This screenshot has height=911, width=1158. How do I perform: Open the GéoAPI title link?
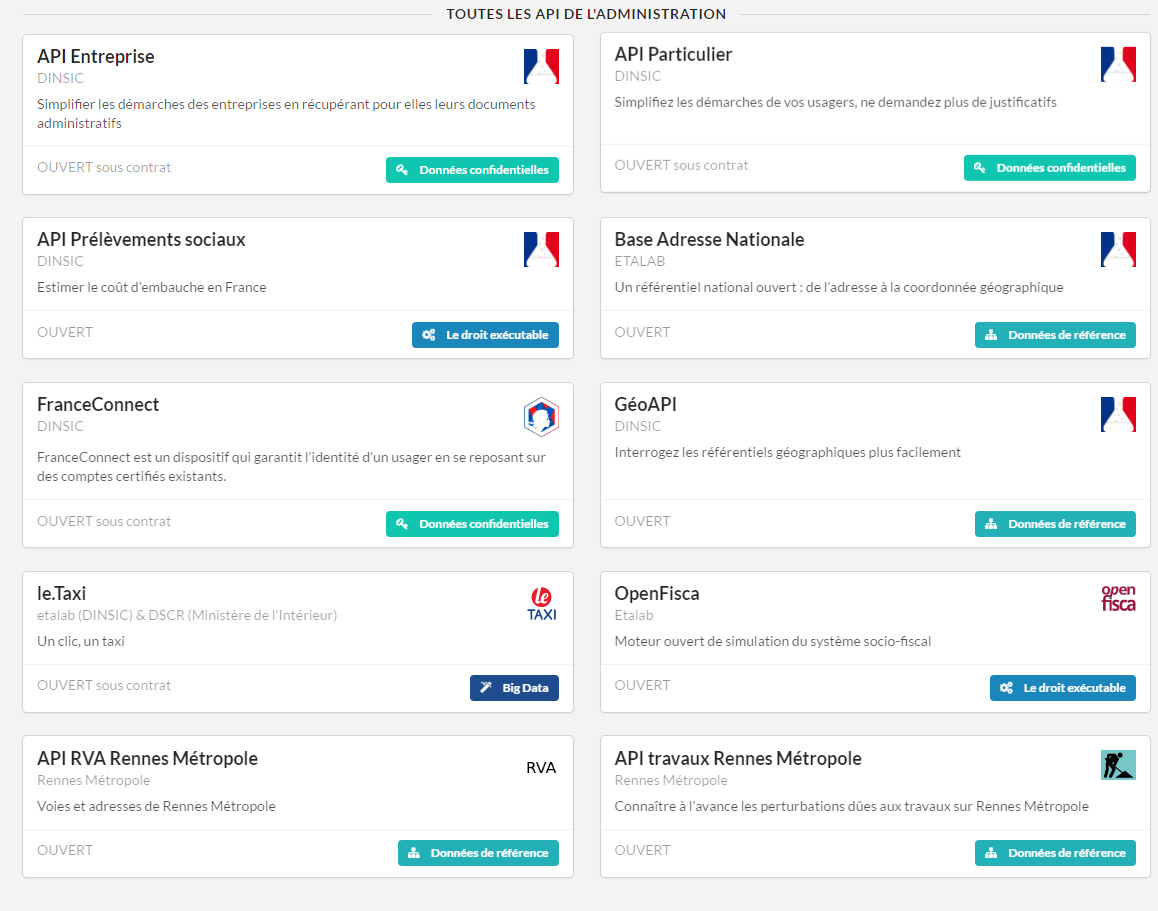click(x=645, y=405)
